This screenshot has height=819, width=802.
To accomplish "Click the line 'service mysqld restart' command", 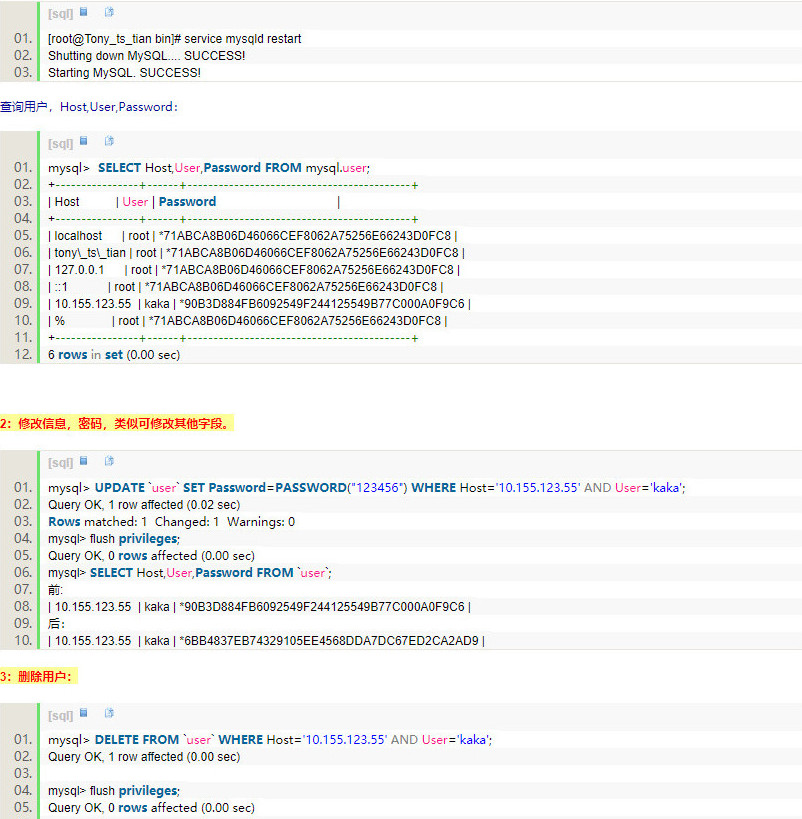I will (x=175, y=39).
